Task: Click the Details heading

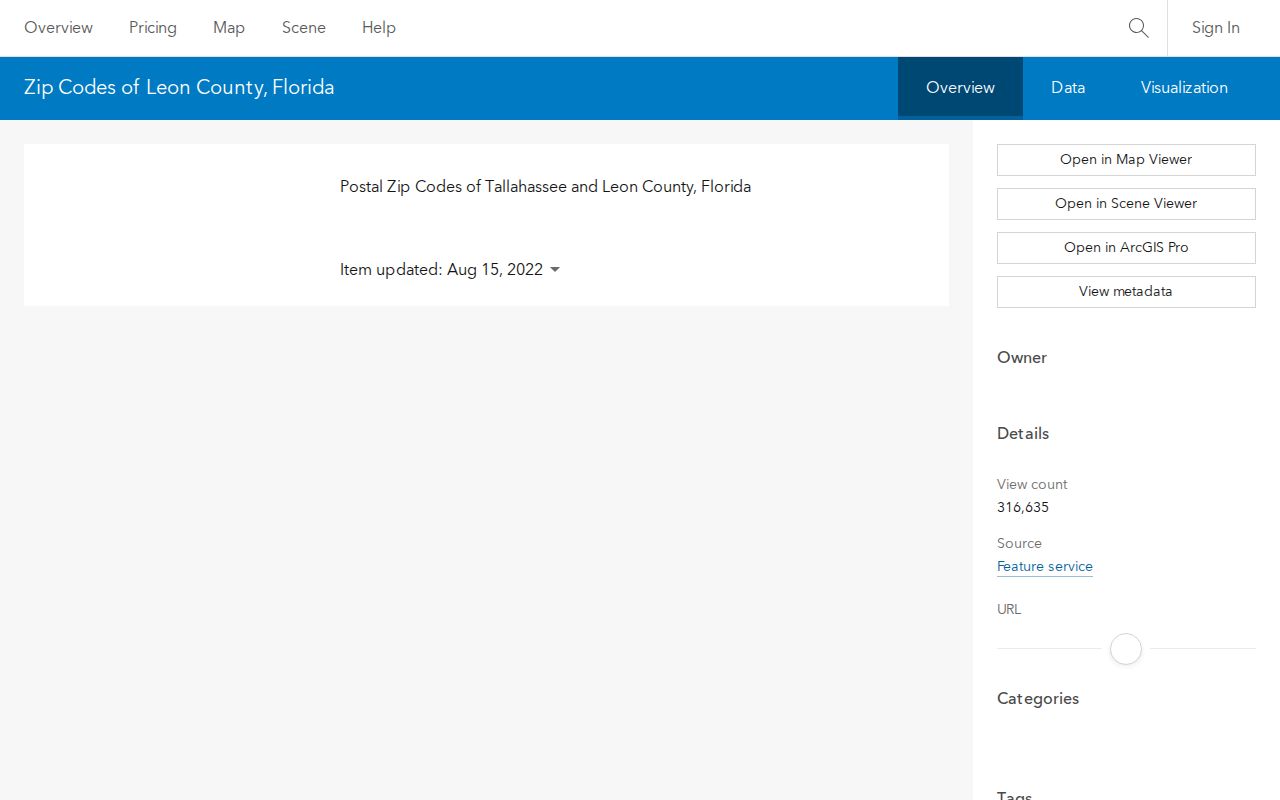Action: coord(1023,433)
